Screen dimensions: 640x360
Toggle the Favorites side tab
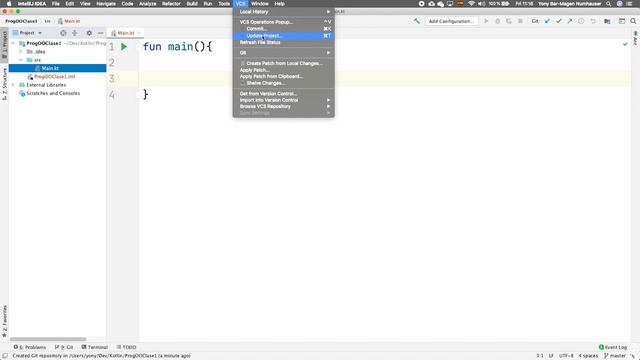click(x=4, y=321)
